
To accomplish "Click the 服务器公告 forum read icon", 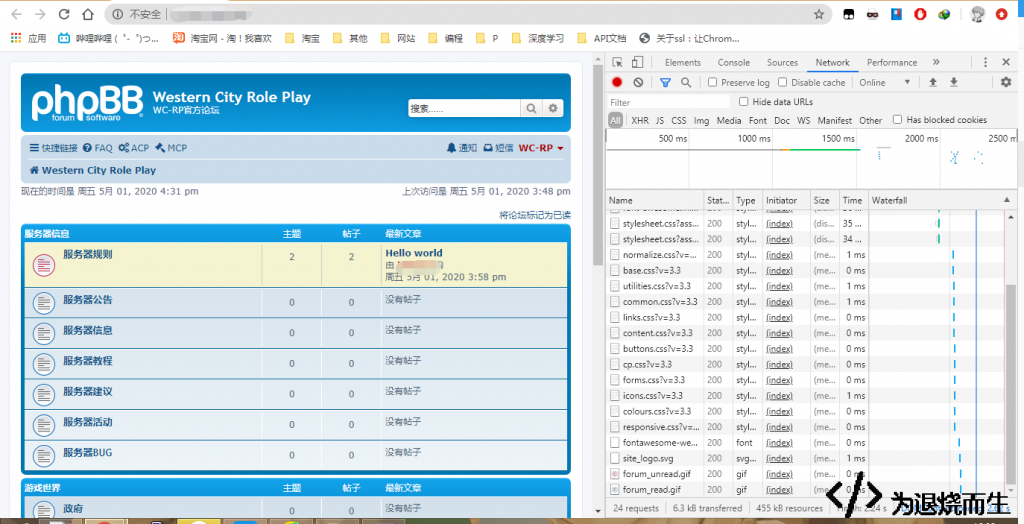I will click(44, 304).
